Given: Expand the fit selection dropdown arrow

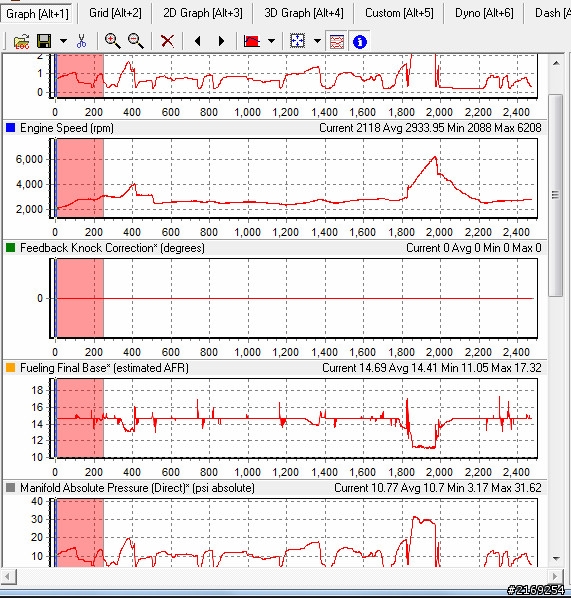Looking at the screenshot, I should (x=317, y=41).
